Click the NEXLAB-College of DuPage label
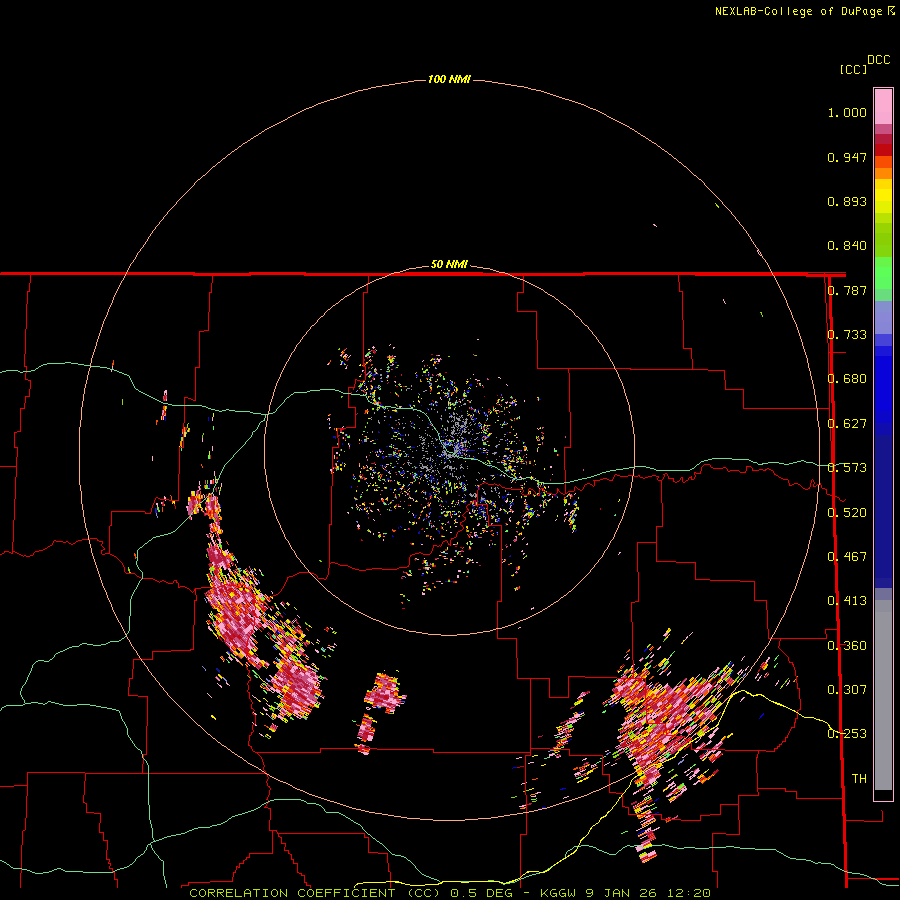Screen dimensions: 900x900 tap(798, 11)
